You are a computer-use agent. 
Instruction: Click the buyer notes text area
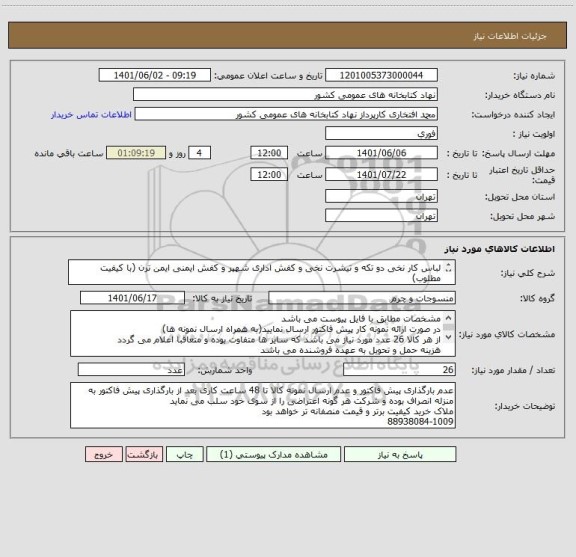pyautogui.click(x=263, y=405)
